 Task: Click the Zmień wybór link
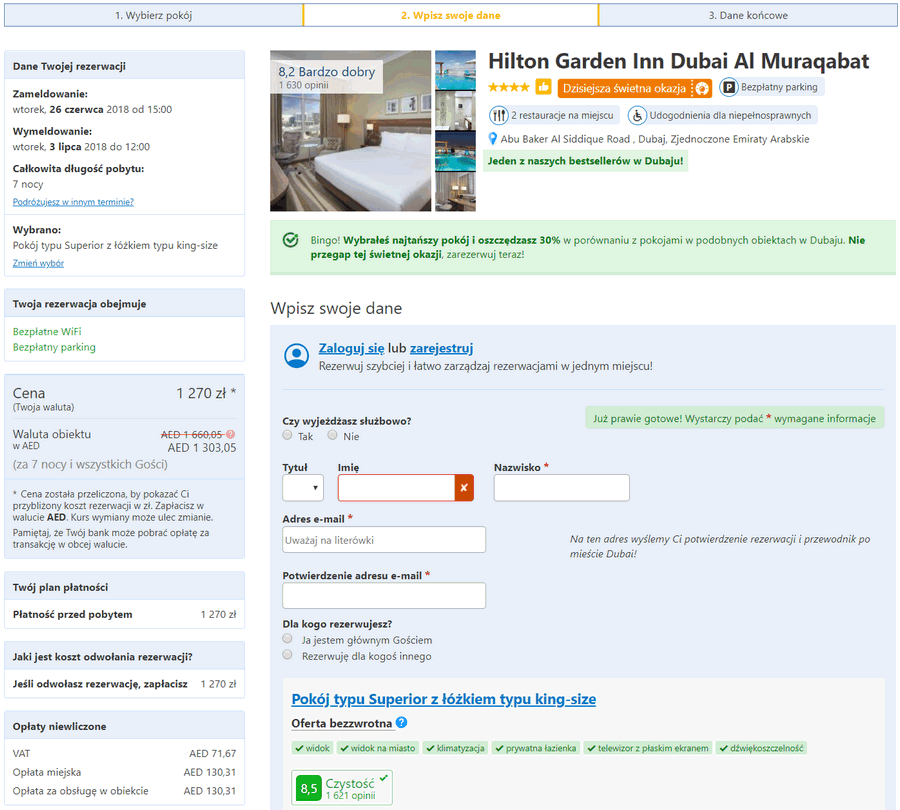click(38, 263)
